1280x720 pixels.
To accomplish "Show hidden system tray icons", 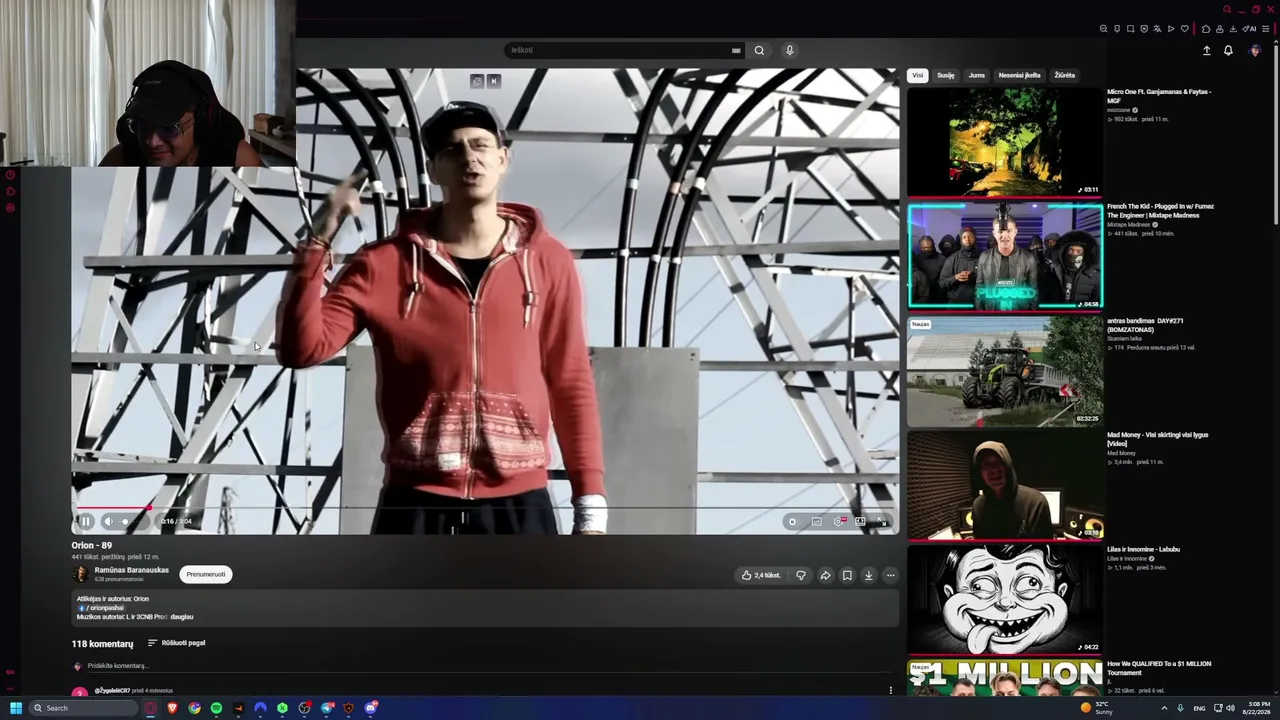I will click(x=1163, y=708).
